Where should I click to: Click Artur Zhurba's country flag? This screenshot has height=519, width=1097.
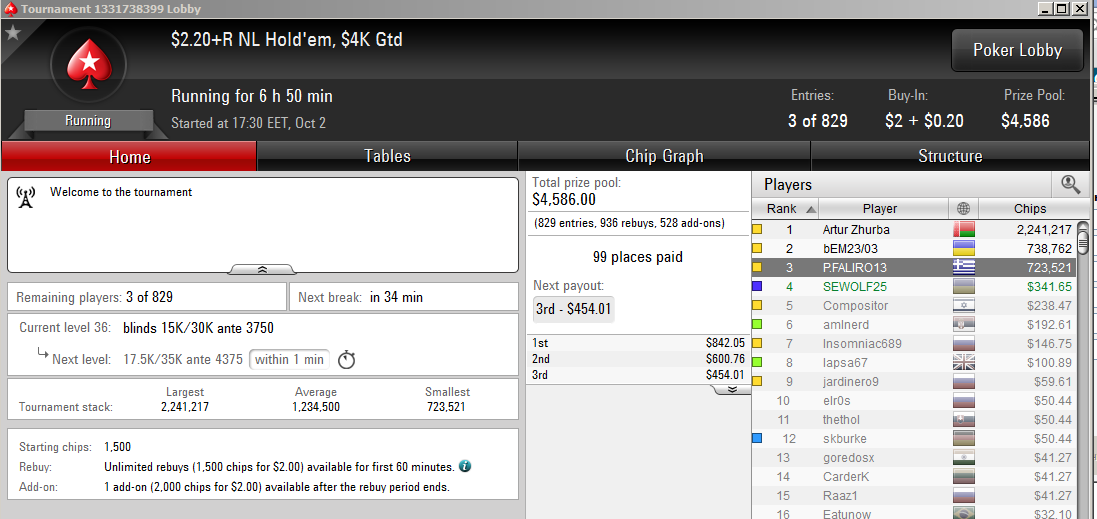[963, 229]
